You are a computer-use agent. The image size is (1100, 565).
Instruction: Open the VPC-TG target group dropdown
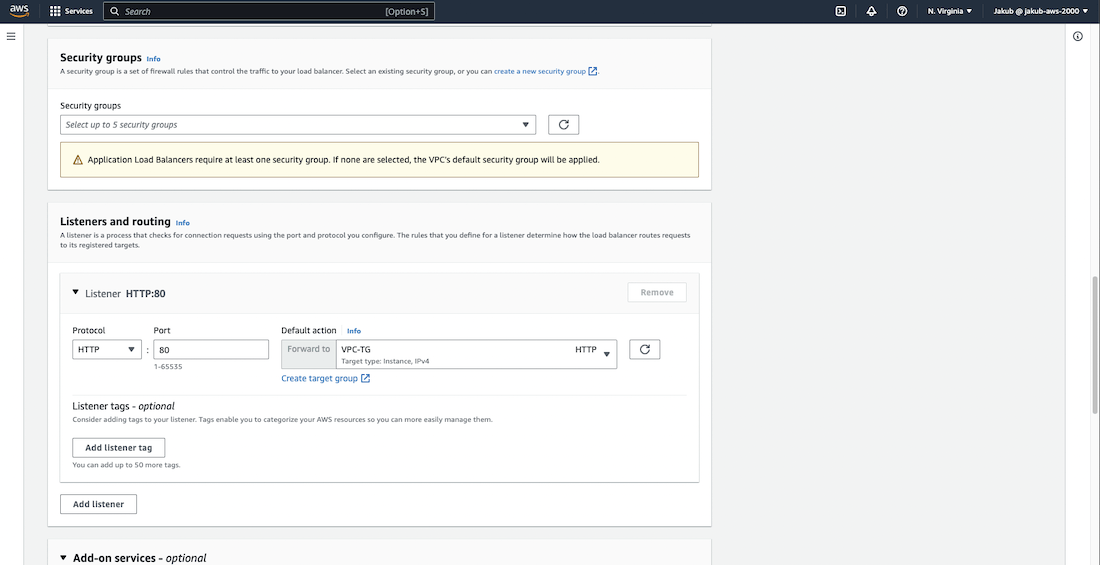(476, 354)
